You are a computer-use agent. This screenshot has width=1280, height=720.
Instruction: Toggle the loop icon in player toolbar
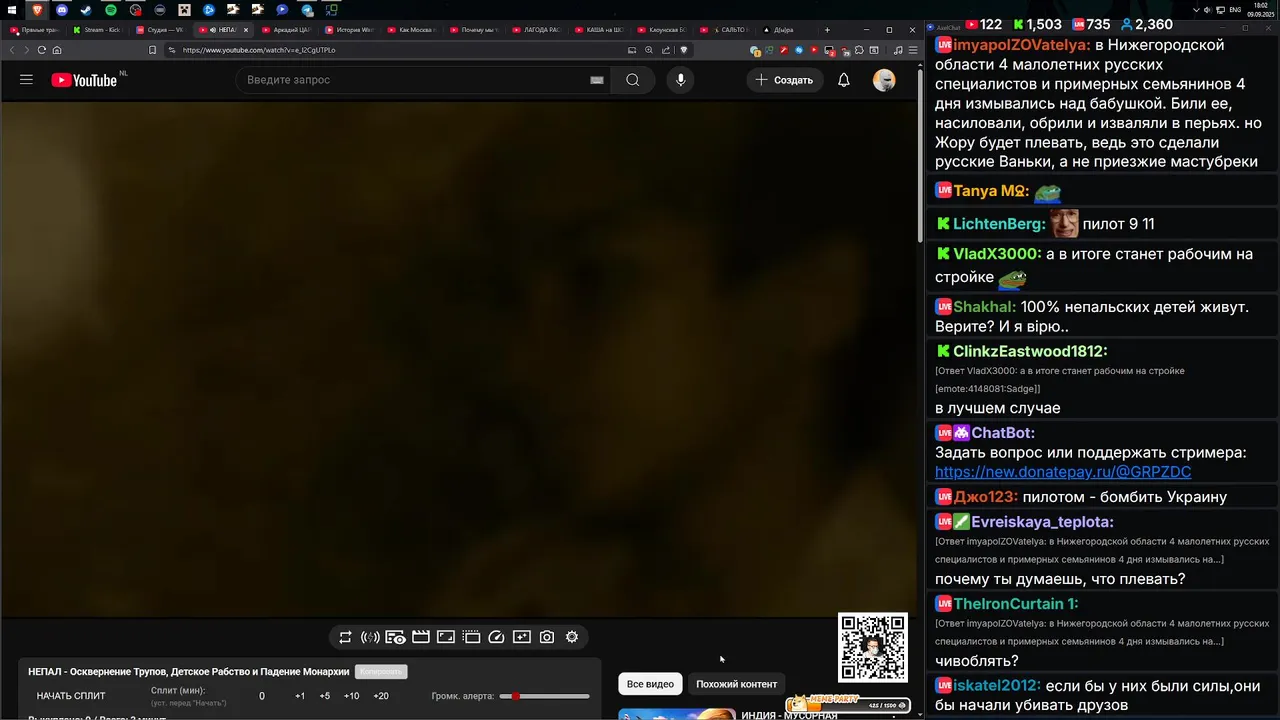point(345,637)
